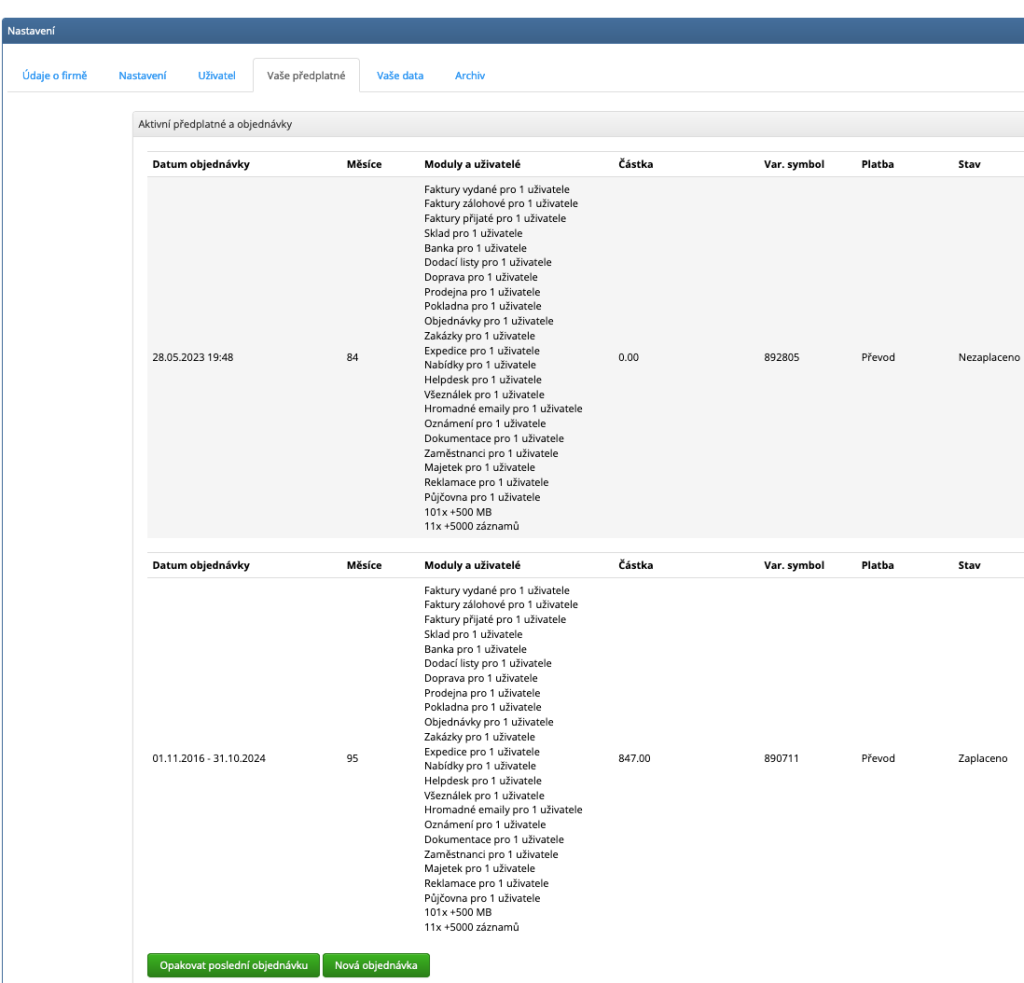Go to the Vaše data tab
1024x983 pixels.
click(400, 76)
